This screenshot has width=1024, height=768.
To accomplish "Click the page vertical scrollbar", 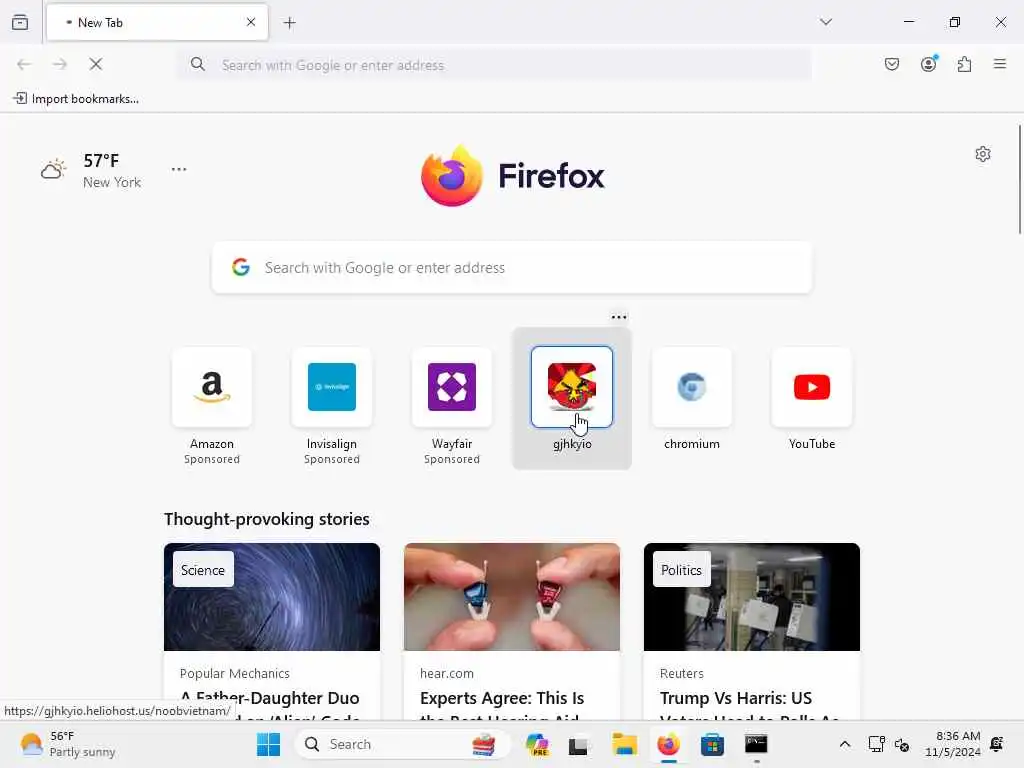I will point(1019,179).
